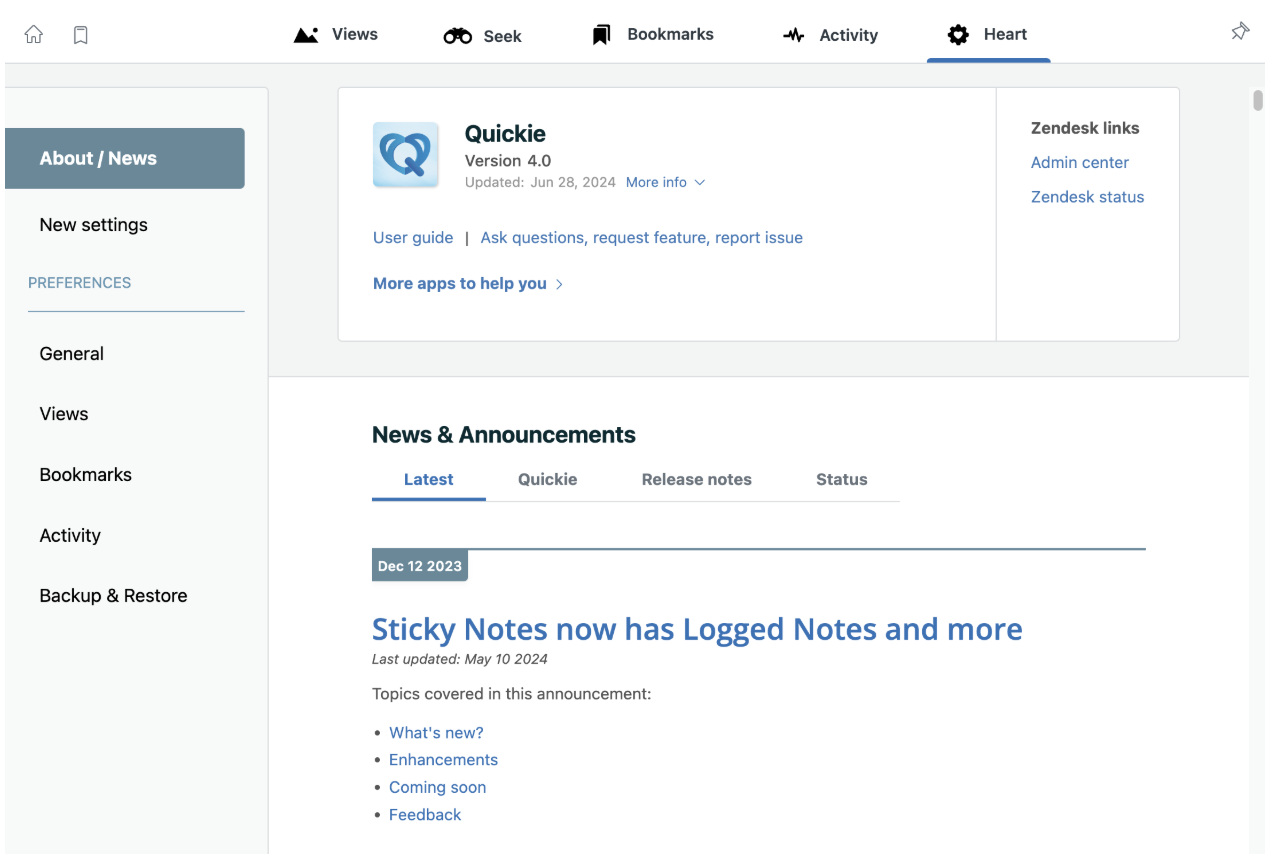
Task: Open Backup & Restore in the sidebar
Action: point(114,596)
